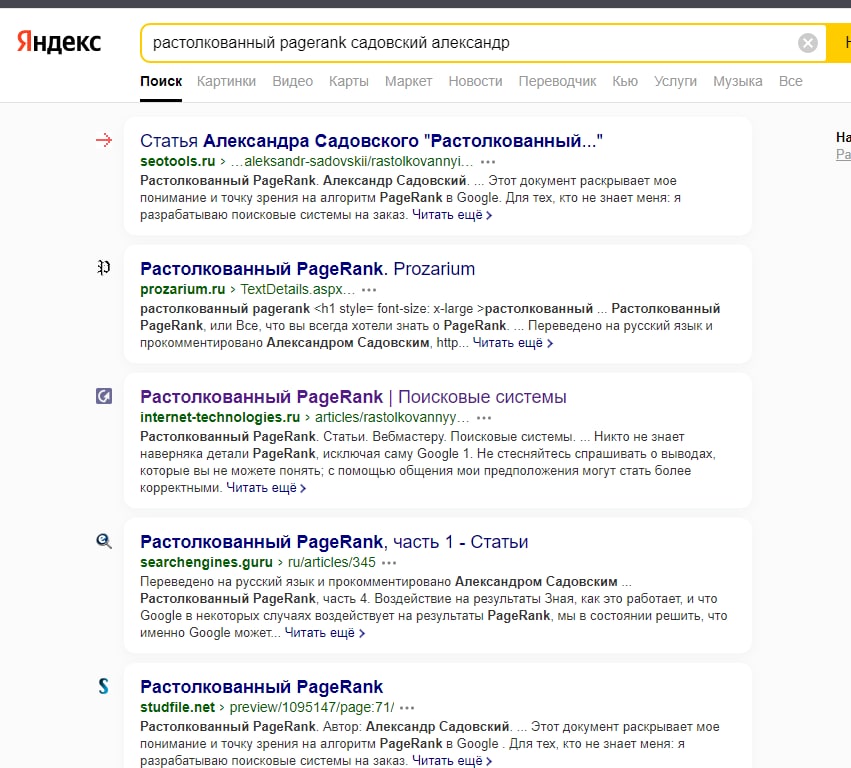Select the Переводчик tab
This screenshot has height=768, width=851.
click(557, 81)
